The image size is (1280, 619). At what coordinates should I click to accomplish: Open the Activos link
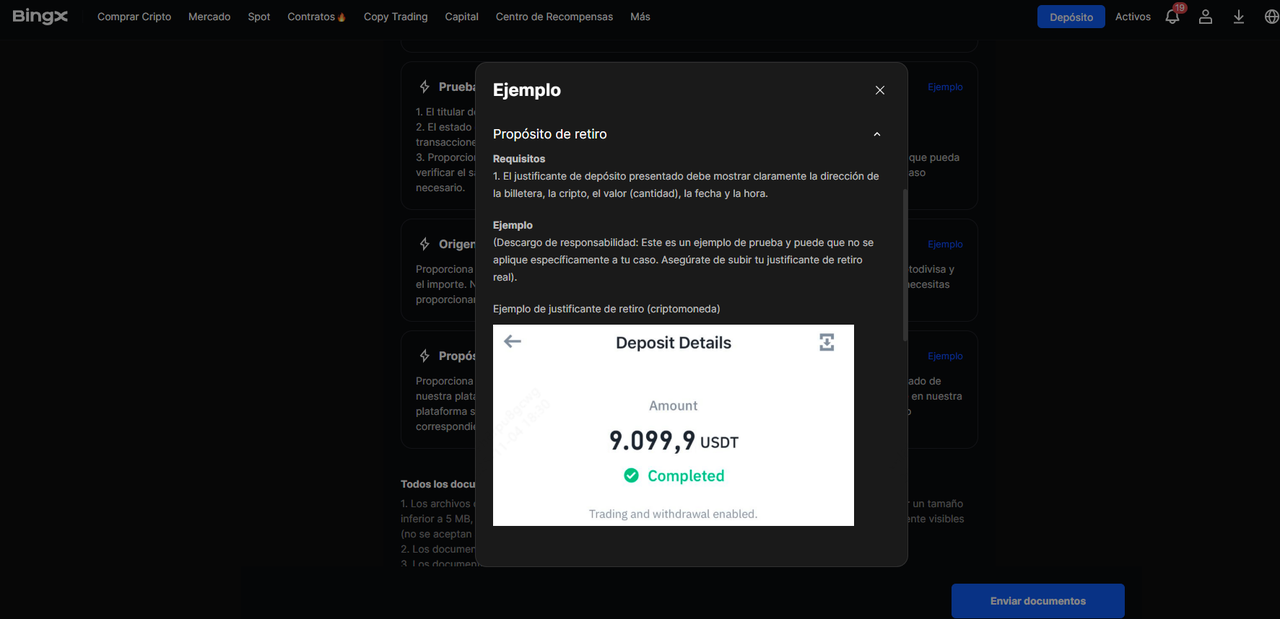(x=1133, y=17)
